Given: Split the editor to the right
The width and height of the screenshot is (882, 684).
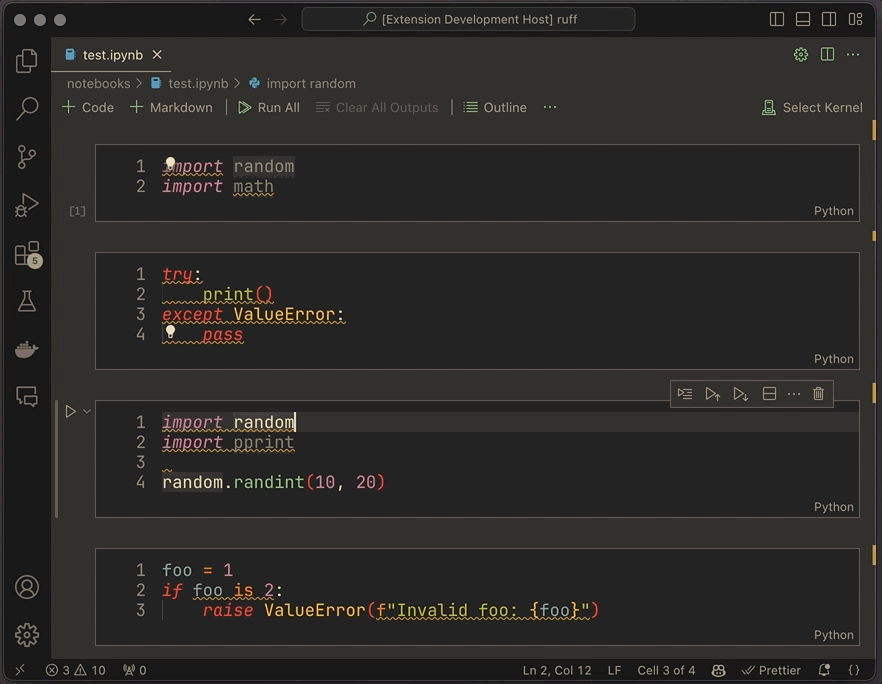Looking at the screenshot, I should 827,55.
